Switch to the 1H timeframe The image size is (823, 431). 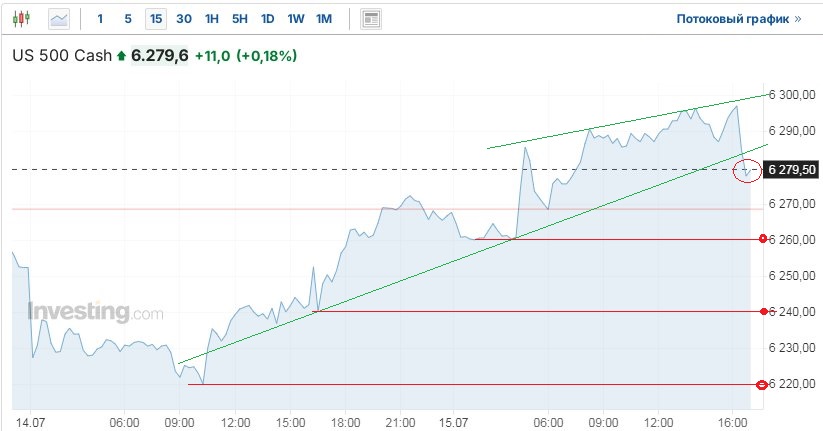click(212, 19)
